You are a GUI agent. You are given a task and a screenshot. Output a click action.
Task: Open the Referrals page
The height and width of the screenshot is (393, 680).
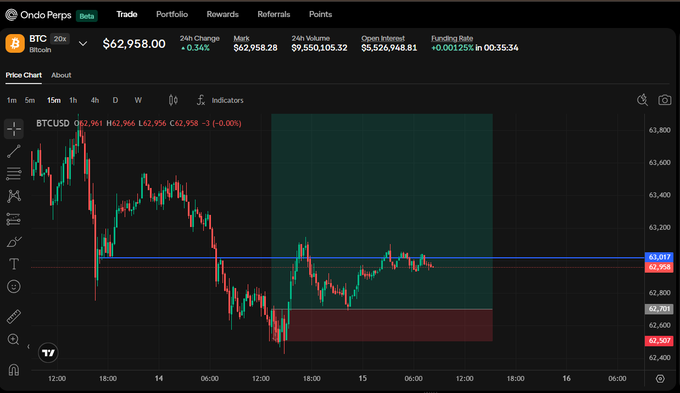[274, 14]
